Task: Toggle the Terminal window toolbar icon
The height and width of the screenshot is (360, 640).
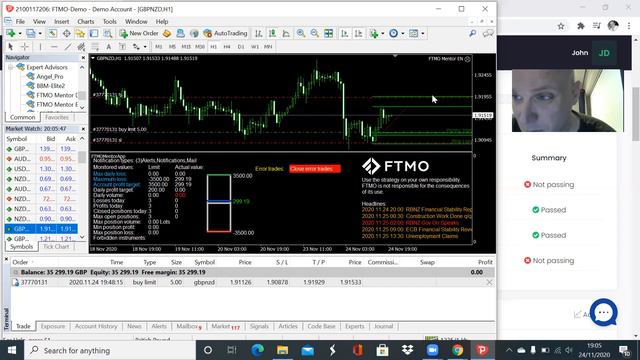Action: point(94,33)
